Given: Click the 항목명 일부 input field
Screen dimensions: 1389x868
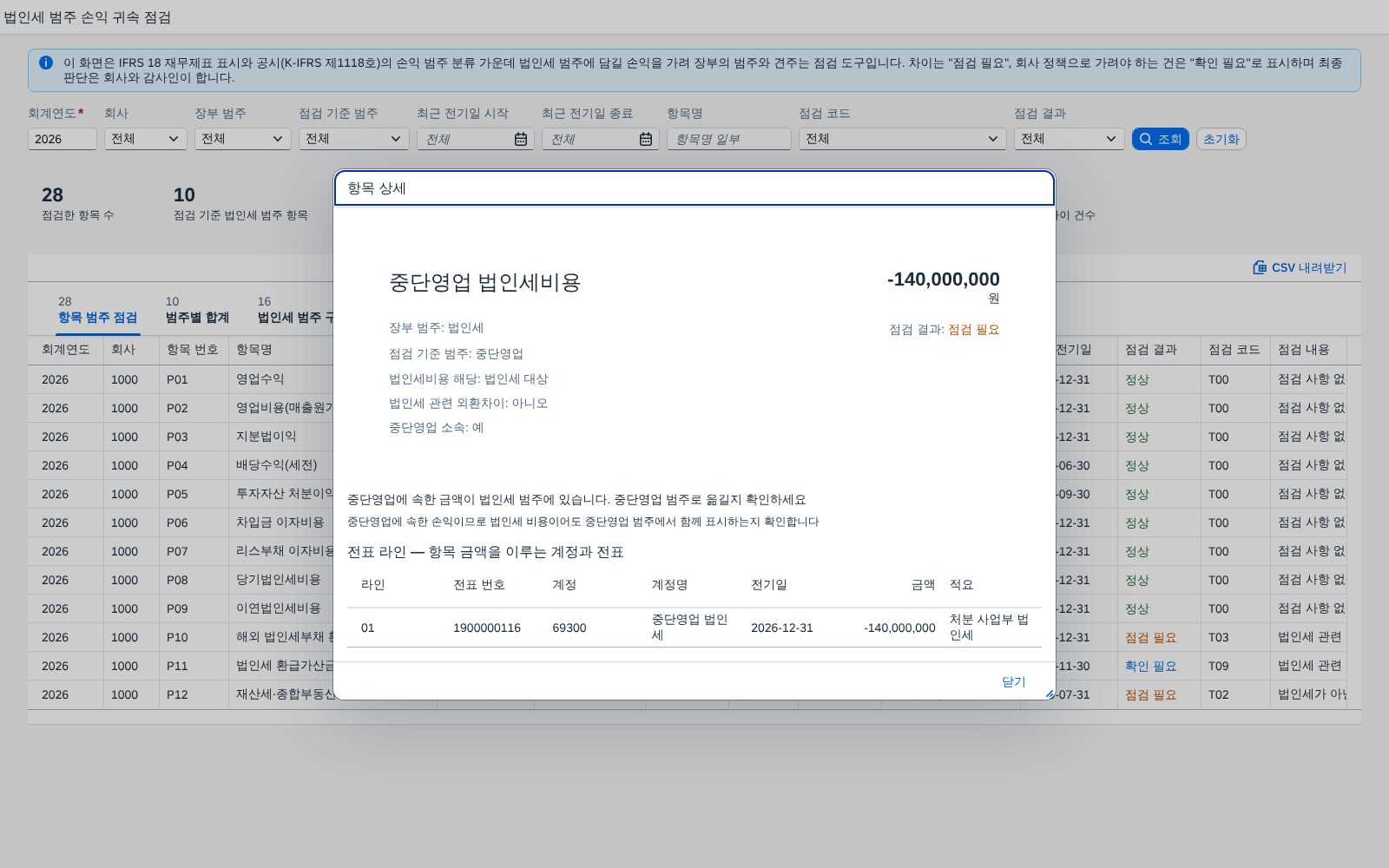Looking at the screenshot, I should click(729, 139).
